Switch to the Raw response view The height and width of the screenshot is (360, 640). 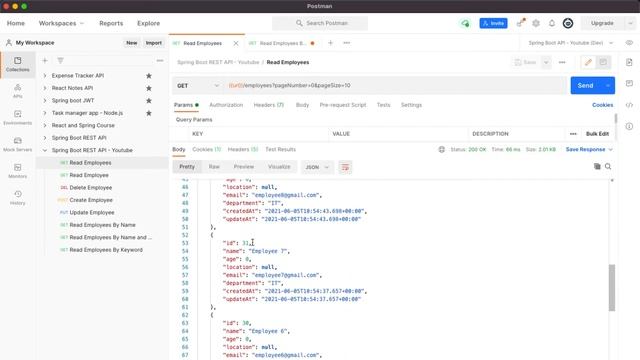coord(214,167)
